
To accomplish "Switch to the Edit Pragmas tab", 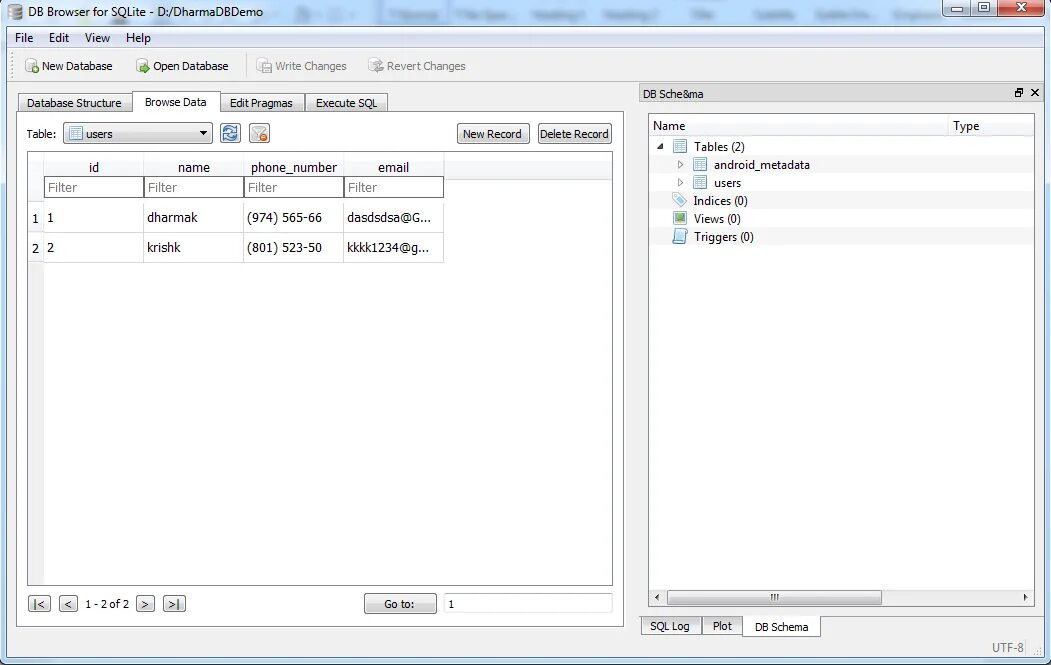I will click(x=261, y=103).
